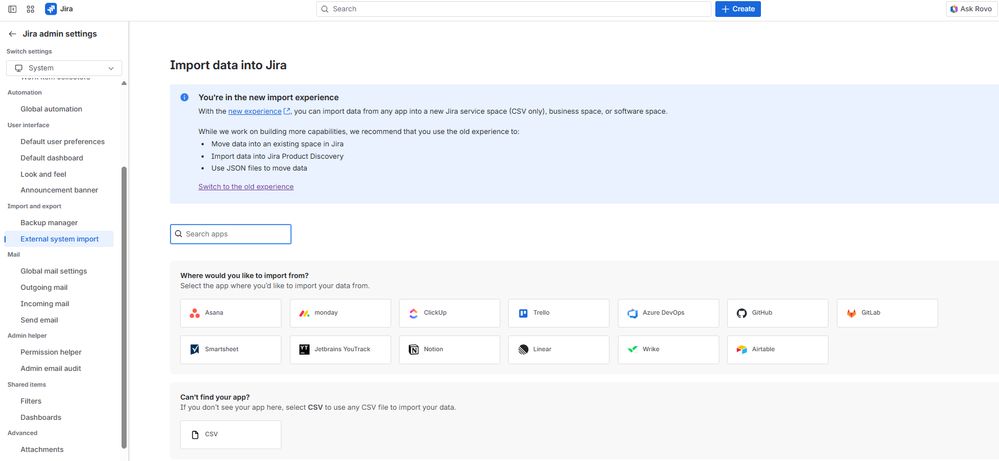Click the Wrike checkmark icon

(633, 350)
